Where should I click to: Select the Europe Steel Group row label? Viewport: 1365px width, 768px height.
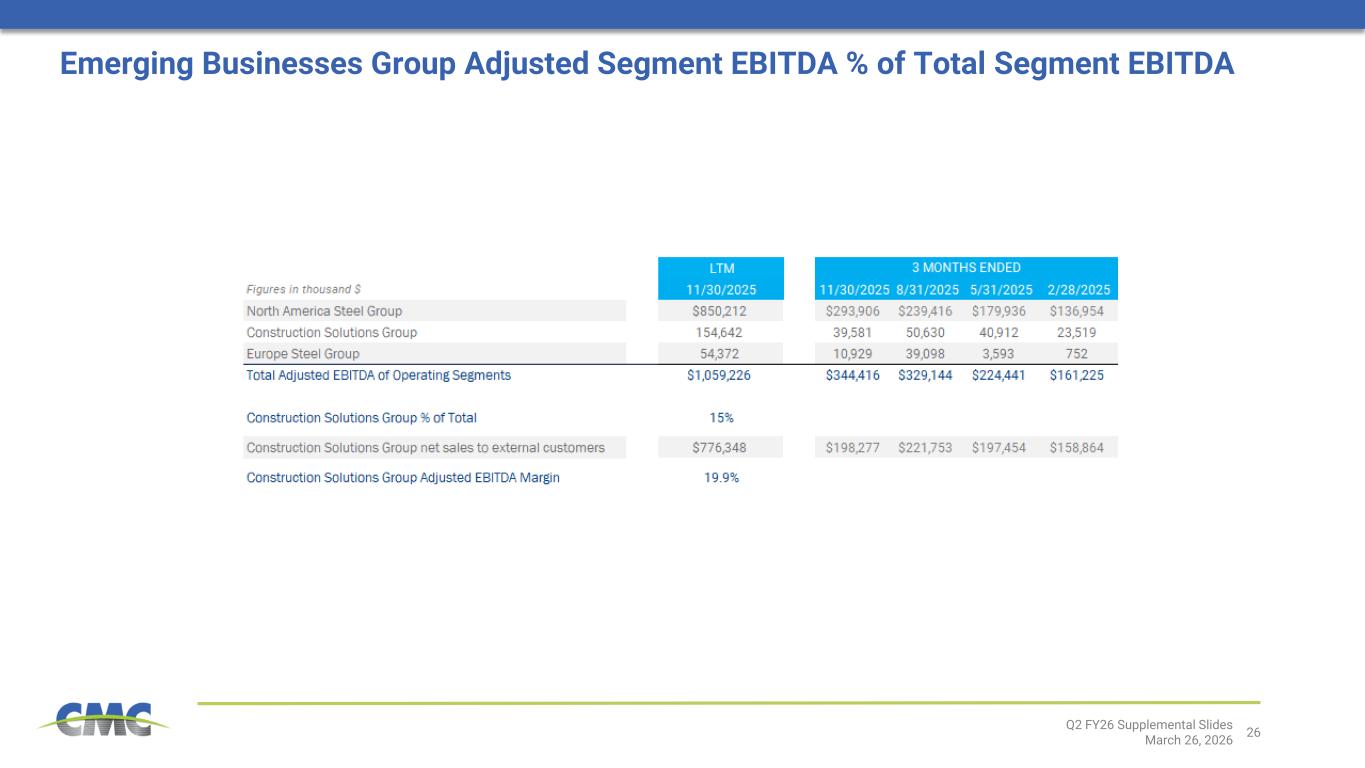303,354
